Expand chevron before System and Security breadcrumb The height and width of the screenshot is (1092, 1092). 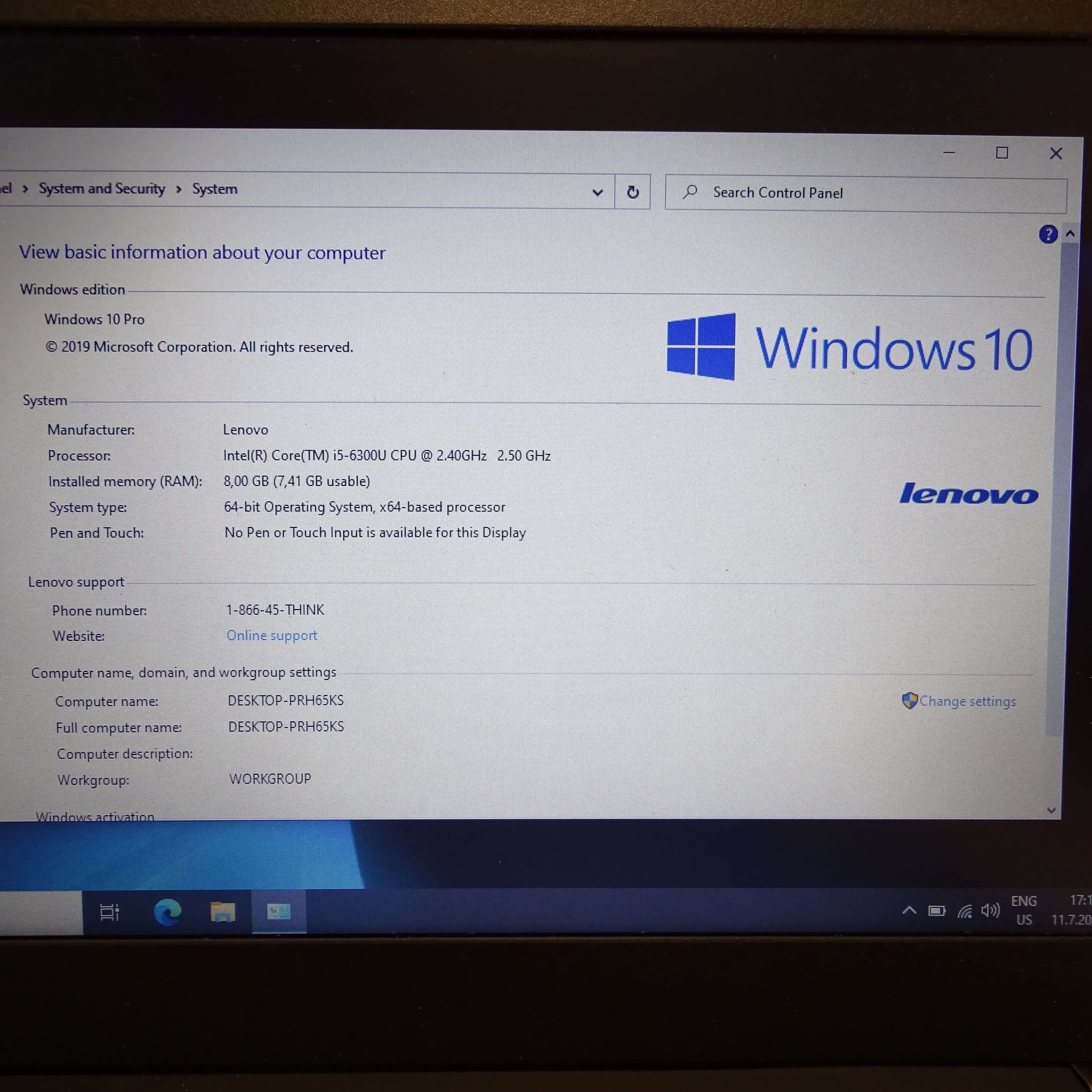25,189
